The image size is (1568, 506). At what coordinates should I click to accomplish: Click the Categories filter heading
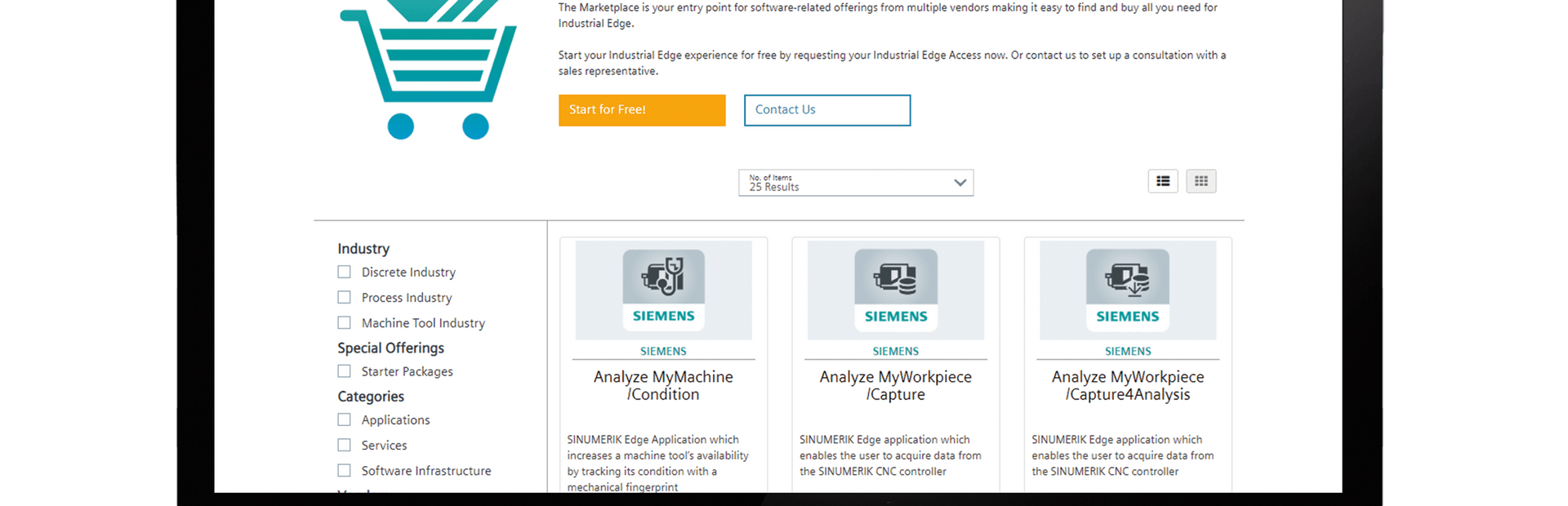point(371,396)
